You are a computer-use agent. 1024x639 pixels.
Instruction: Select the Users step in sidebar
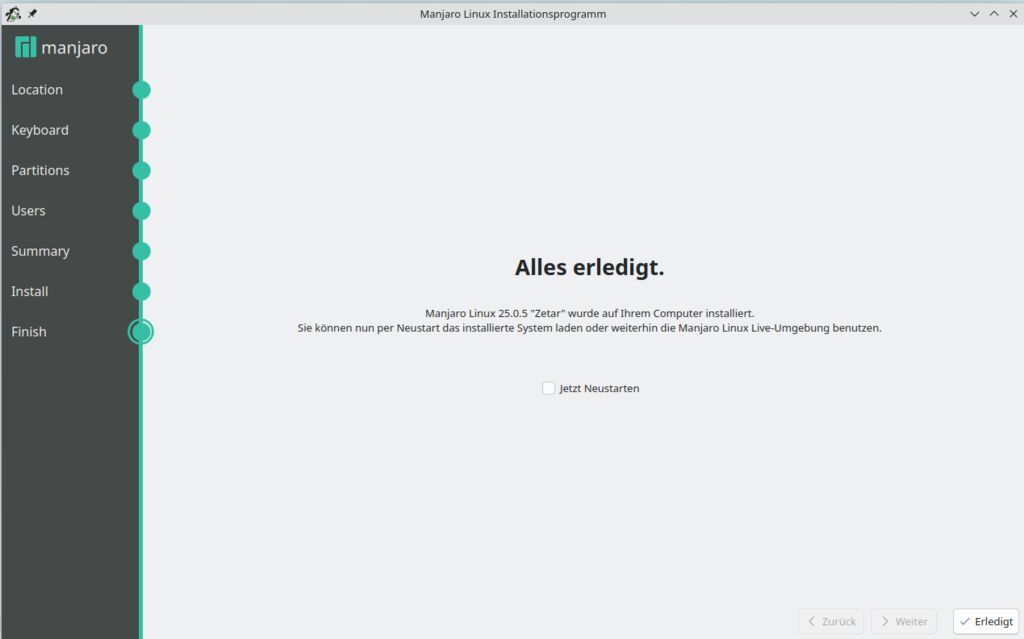click(28, 211)
